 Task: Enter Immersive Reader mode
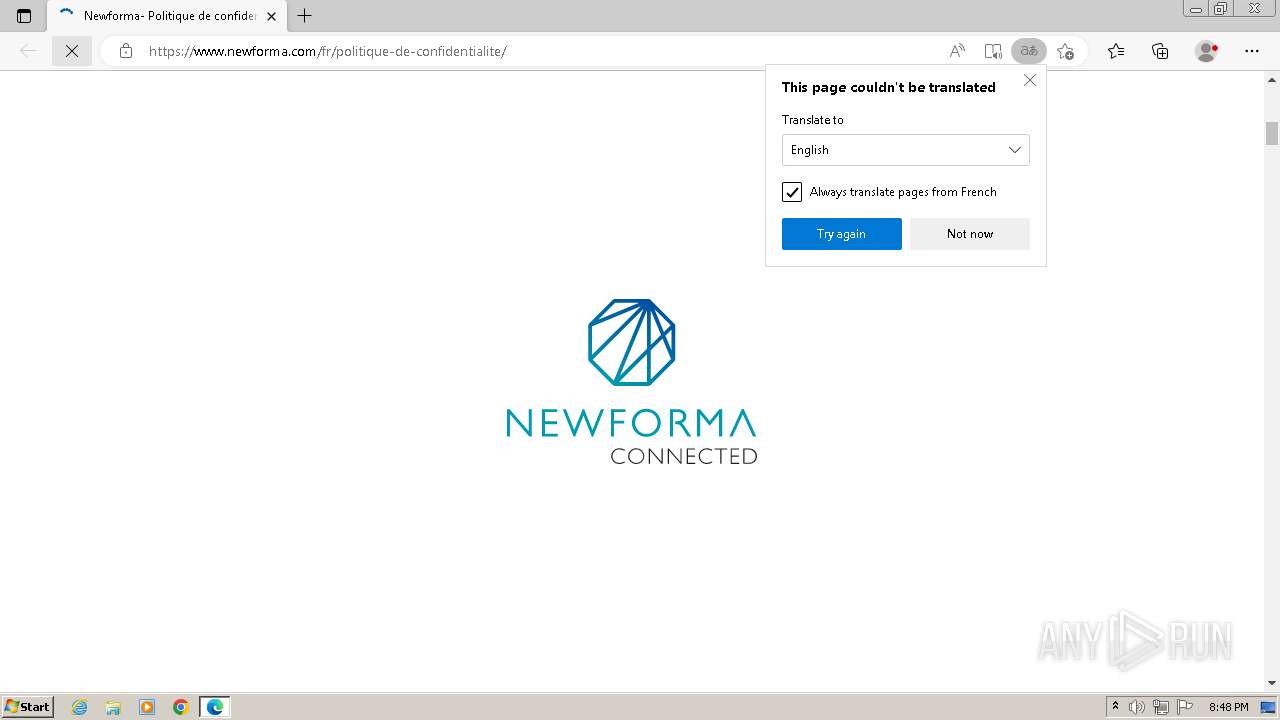993,51
